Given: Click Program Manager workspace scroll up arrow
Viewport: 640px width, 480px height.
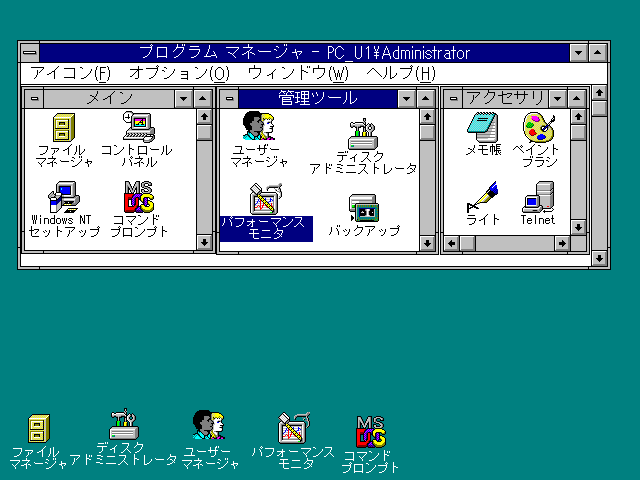Looking at the screenshot, I should tap(599, 93).
